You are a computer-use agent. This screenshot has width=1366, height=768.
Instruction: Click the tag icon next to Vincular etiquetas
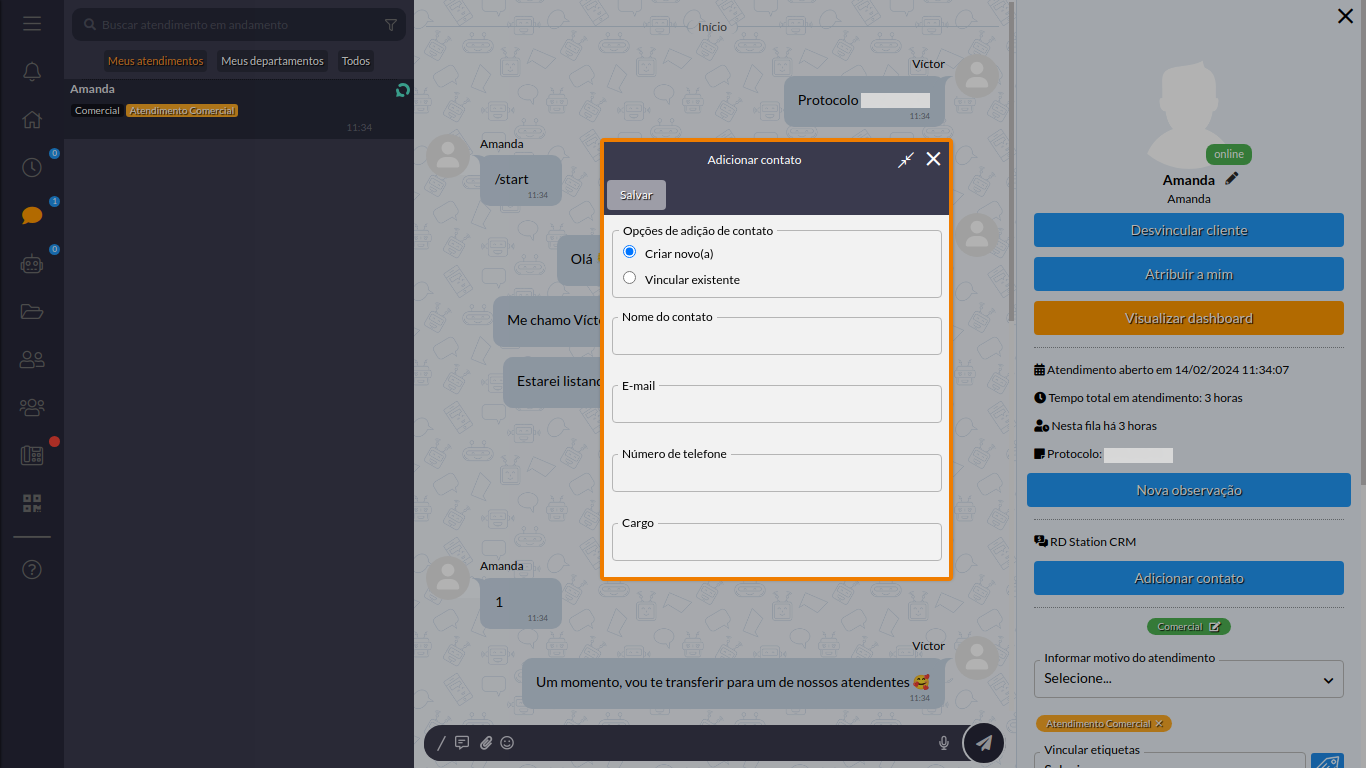coord(1326,765)
